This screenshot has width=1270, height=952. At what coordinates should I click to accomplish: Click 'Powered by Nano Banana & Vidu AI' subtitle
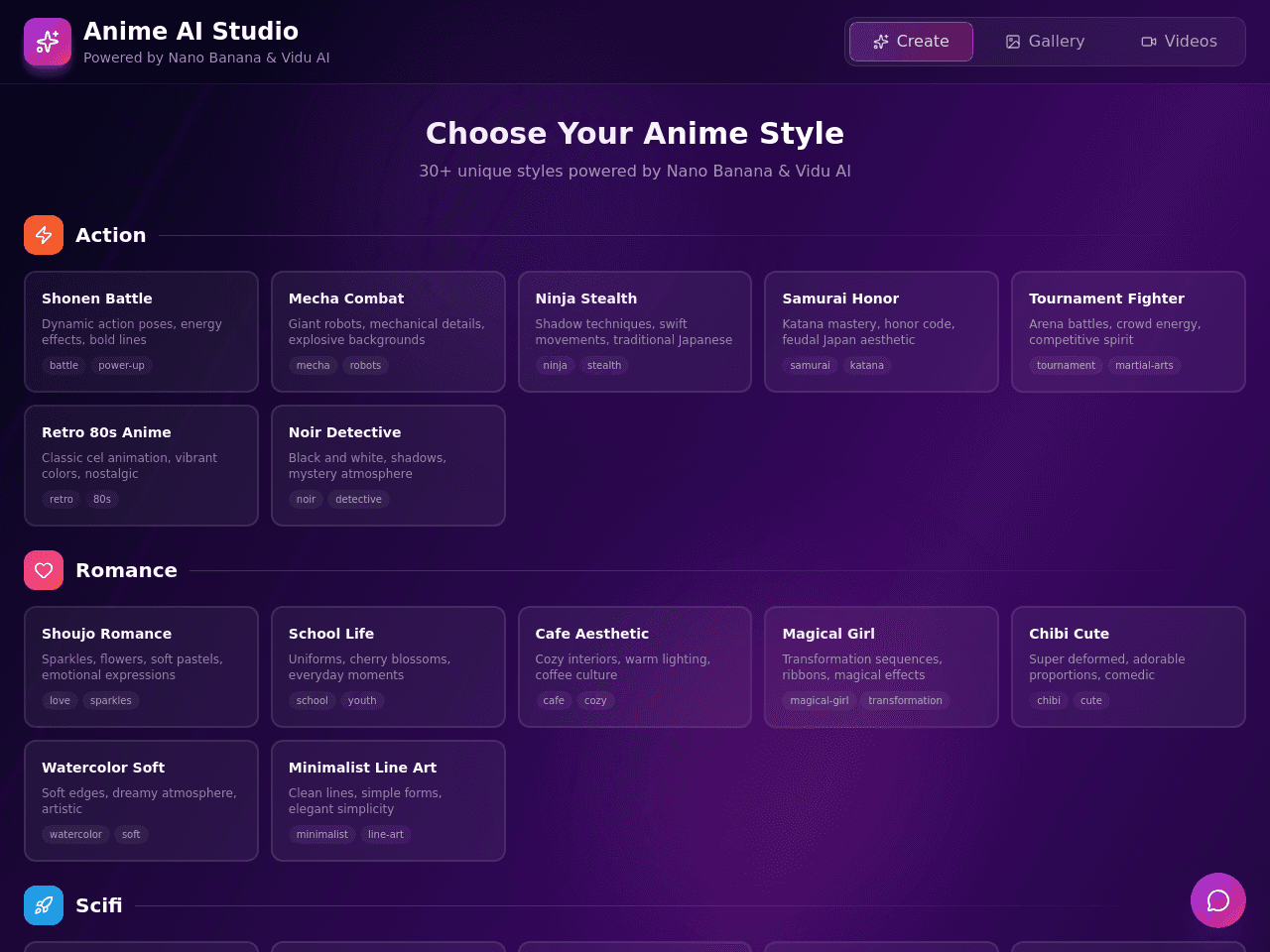[x=206, y=58]
